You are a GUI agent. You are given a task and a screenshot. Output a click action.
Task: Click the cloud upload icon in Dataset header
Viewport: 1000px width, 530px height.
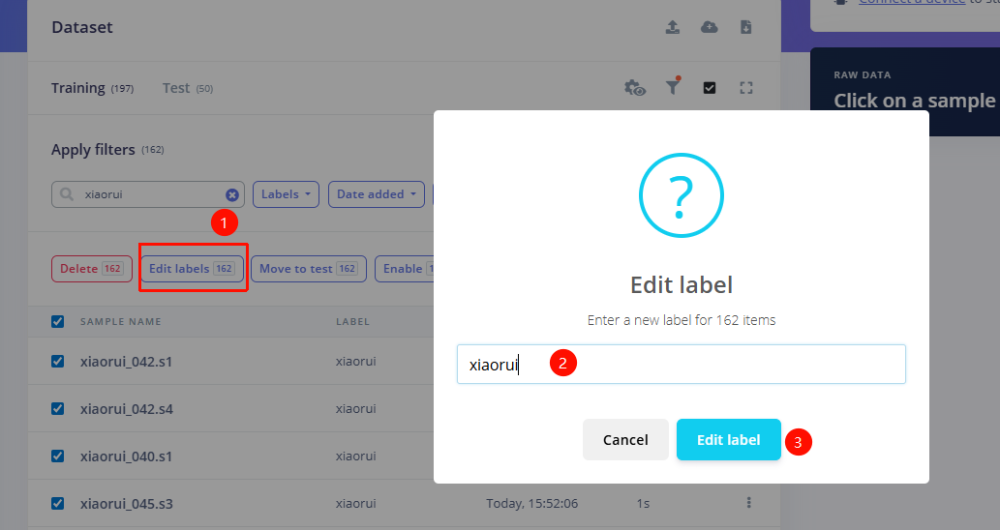(x=709, y=28)
